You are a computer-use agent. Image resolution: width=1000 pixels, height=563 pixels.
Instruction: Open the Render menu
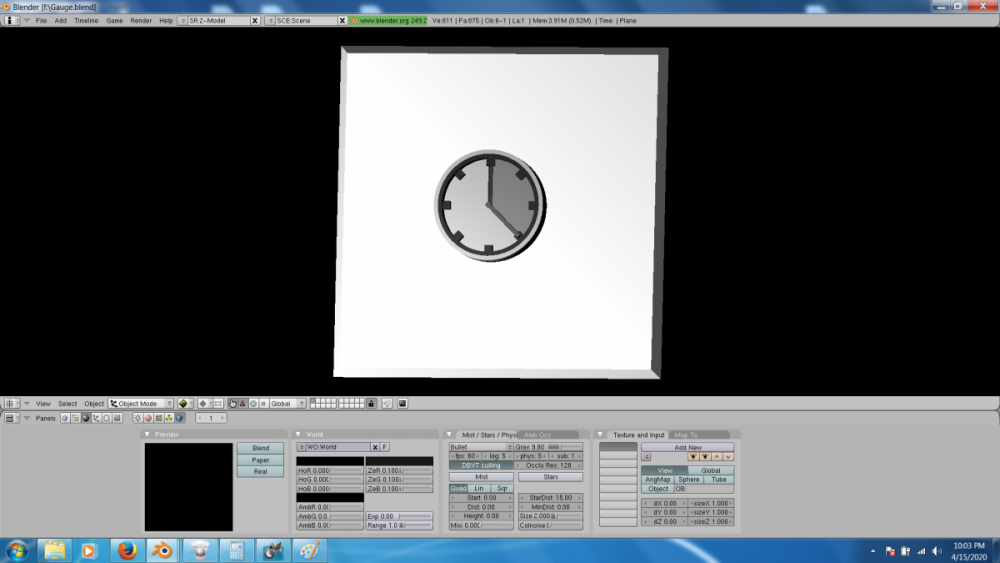tap(141, 20)
